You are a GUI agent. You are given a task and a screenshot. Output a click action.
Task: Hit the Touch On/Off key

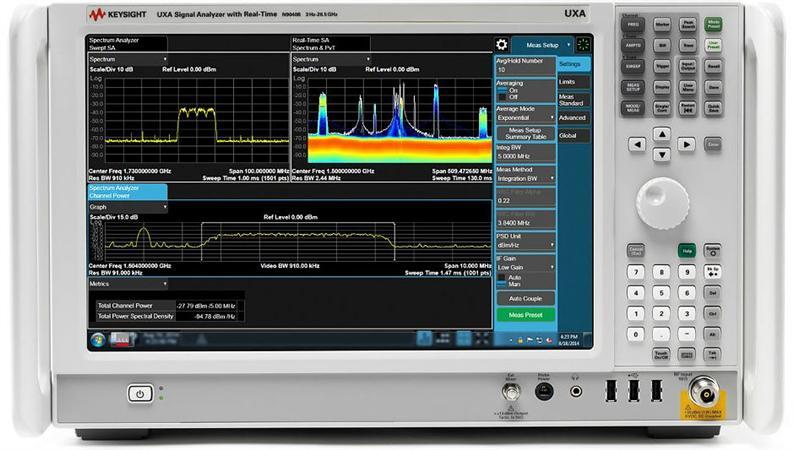click(x=662, y=355)
